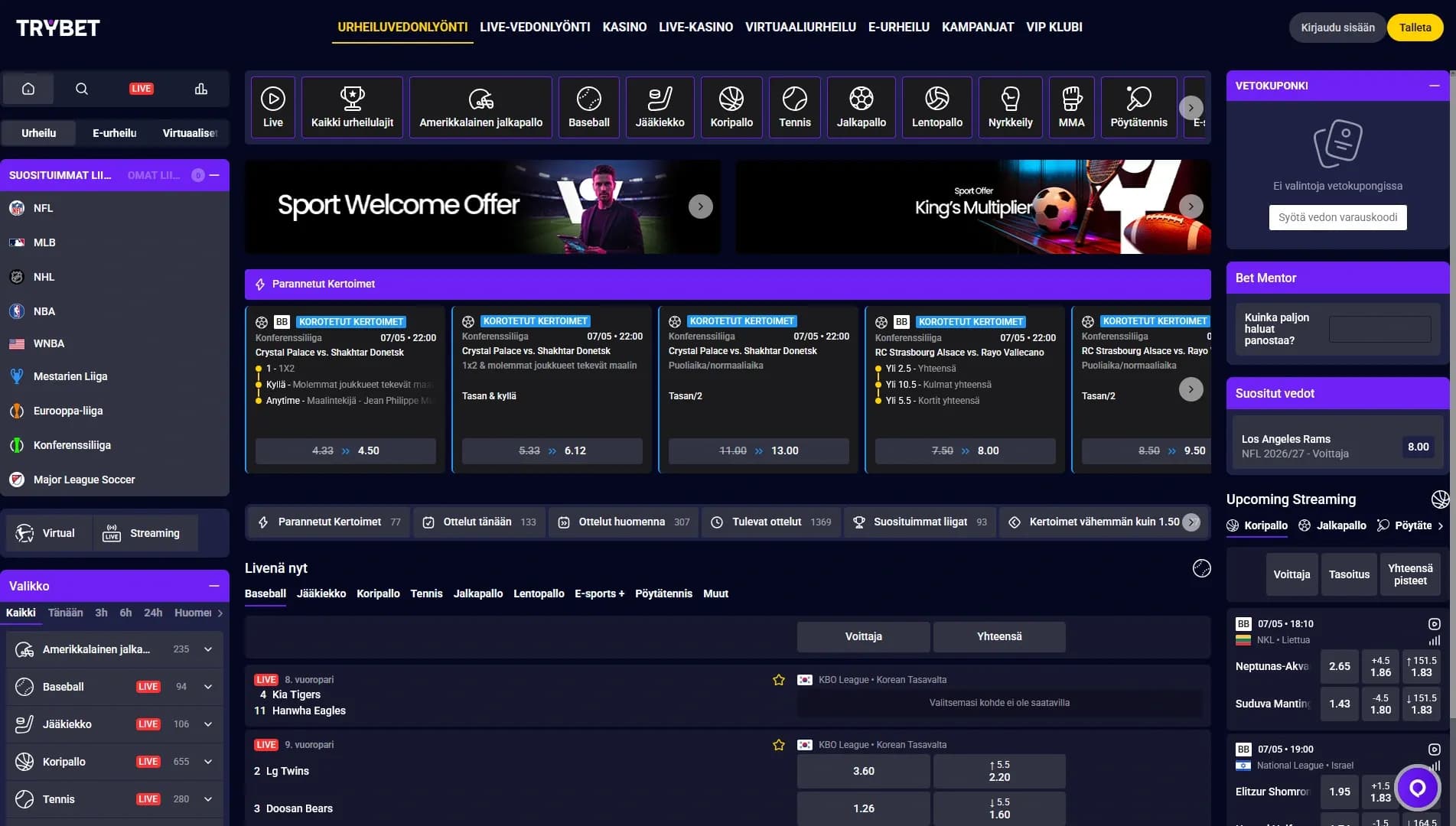Open Kasino in top navigation

tap(624, 27)
